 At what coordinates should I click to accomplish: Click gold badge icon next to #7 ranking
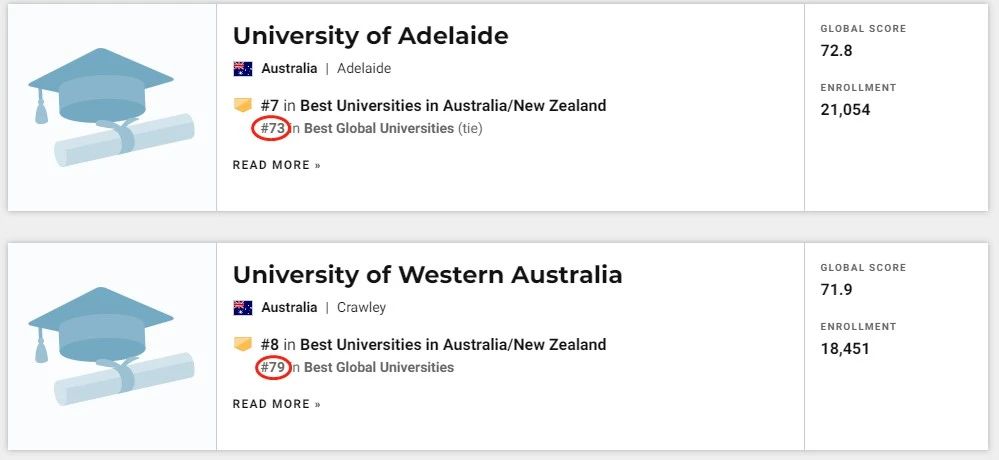pyautogui.click(x=243, y=105)
